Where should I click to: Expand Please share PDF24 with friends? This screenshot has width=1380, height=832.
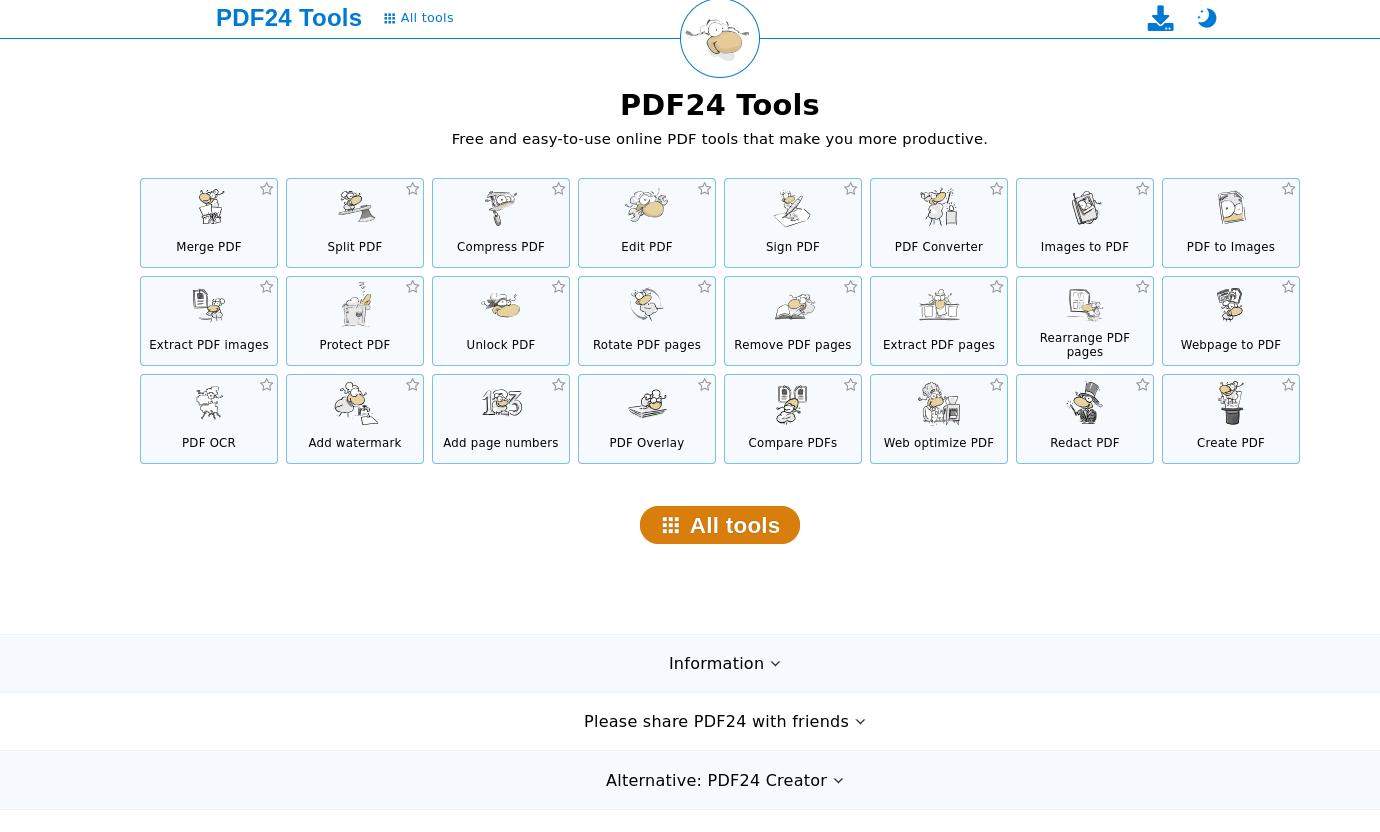click(x=724, y=721)
